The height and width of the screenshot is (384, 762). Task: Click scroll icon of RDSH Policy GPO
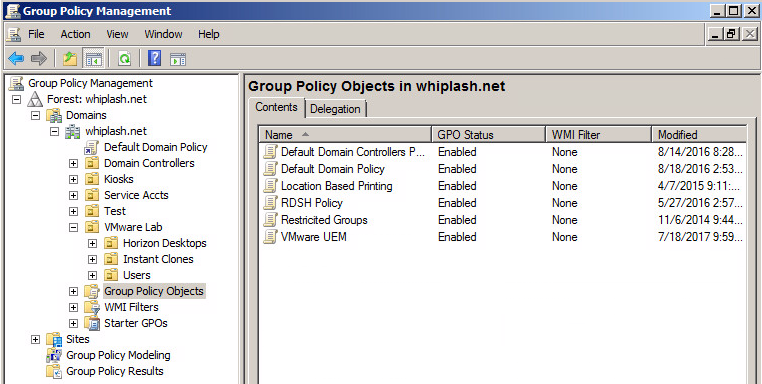[270, 203]
